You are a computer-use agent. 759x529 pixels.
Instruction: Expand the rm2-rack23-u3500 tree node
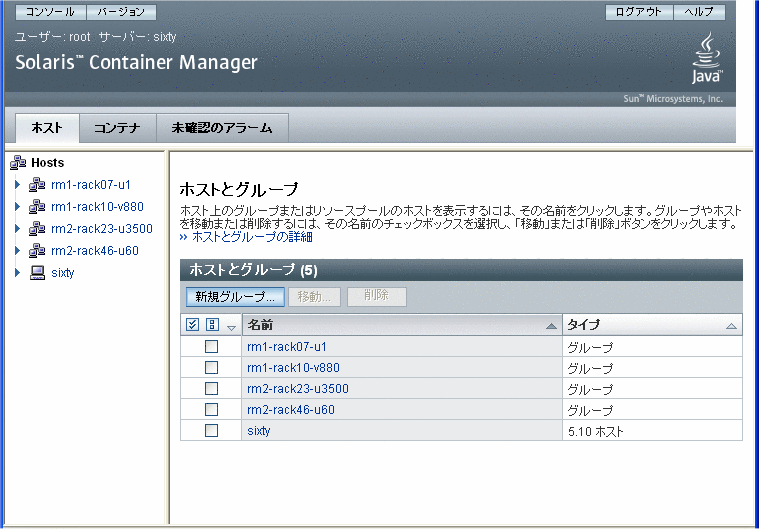click(17, 228)
